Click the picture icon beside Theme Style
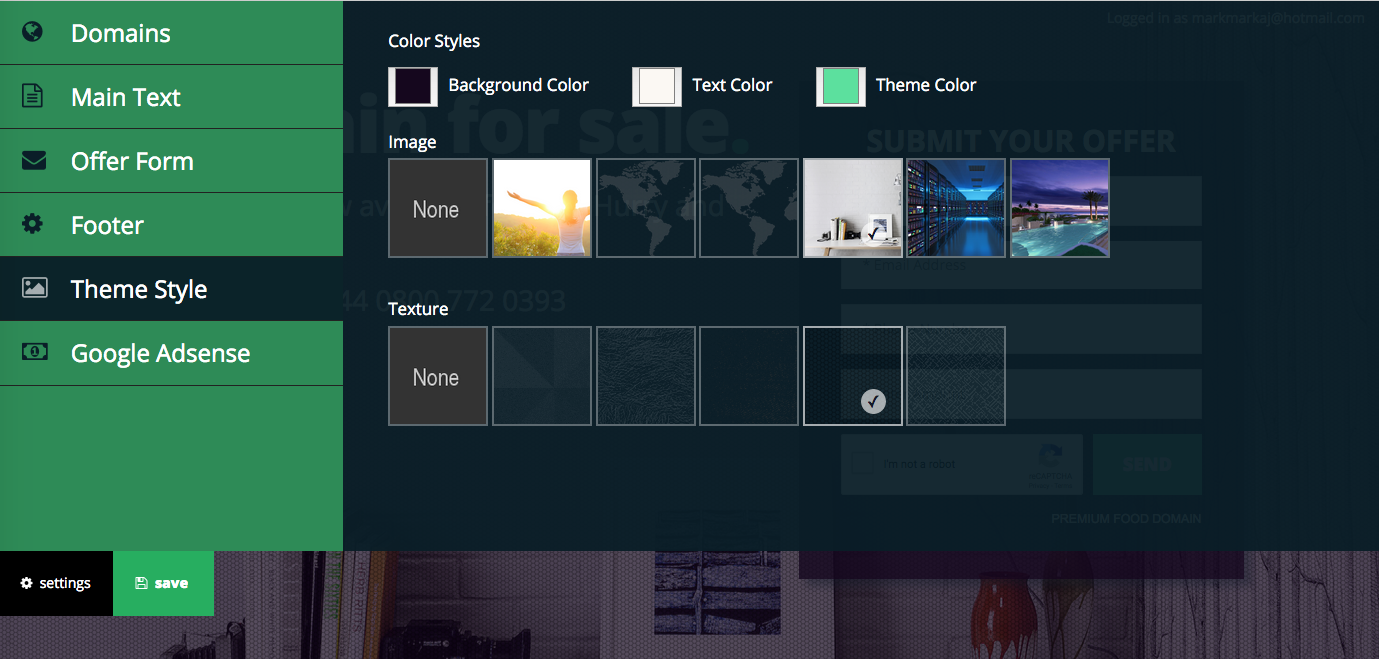Screen dimensions: 1379x659 tap(34, 288)
